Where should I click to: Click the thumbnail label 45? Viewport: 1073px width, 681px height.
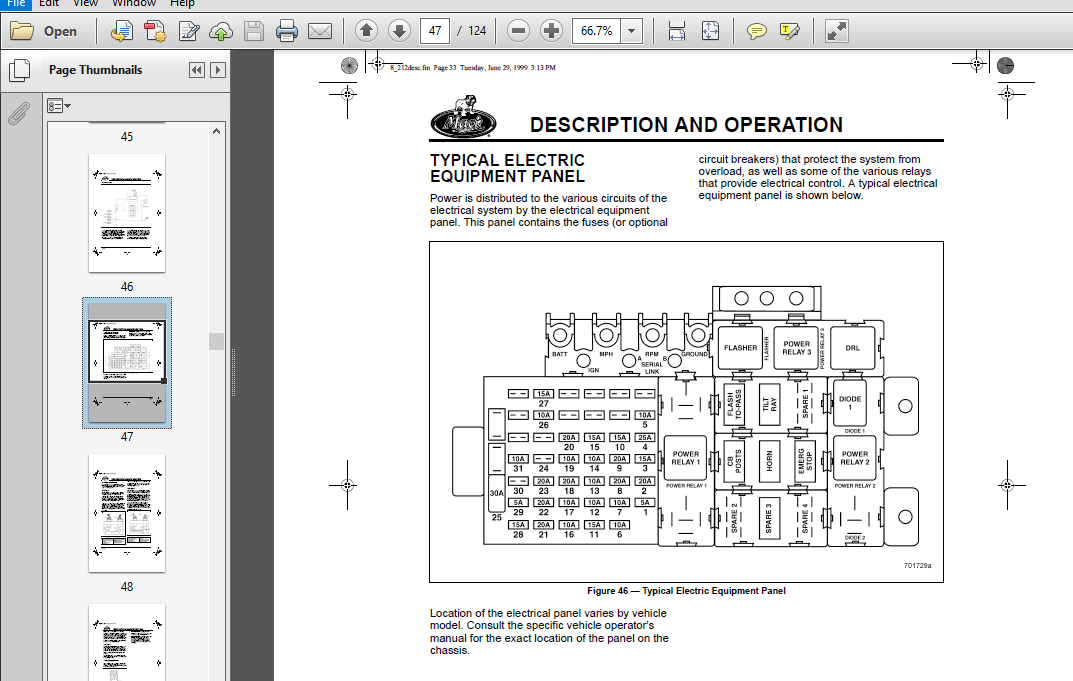[x=127, y=137]
